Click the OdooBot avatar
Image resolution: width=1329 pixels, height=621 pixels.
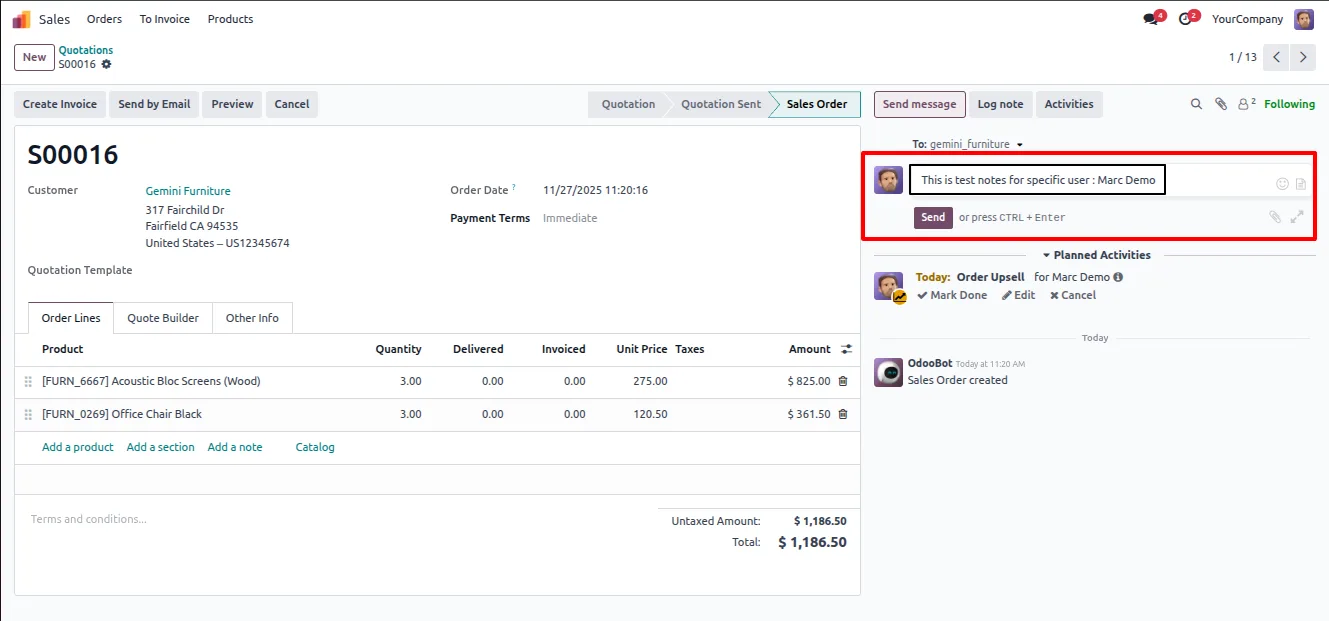(888, 372)
